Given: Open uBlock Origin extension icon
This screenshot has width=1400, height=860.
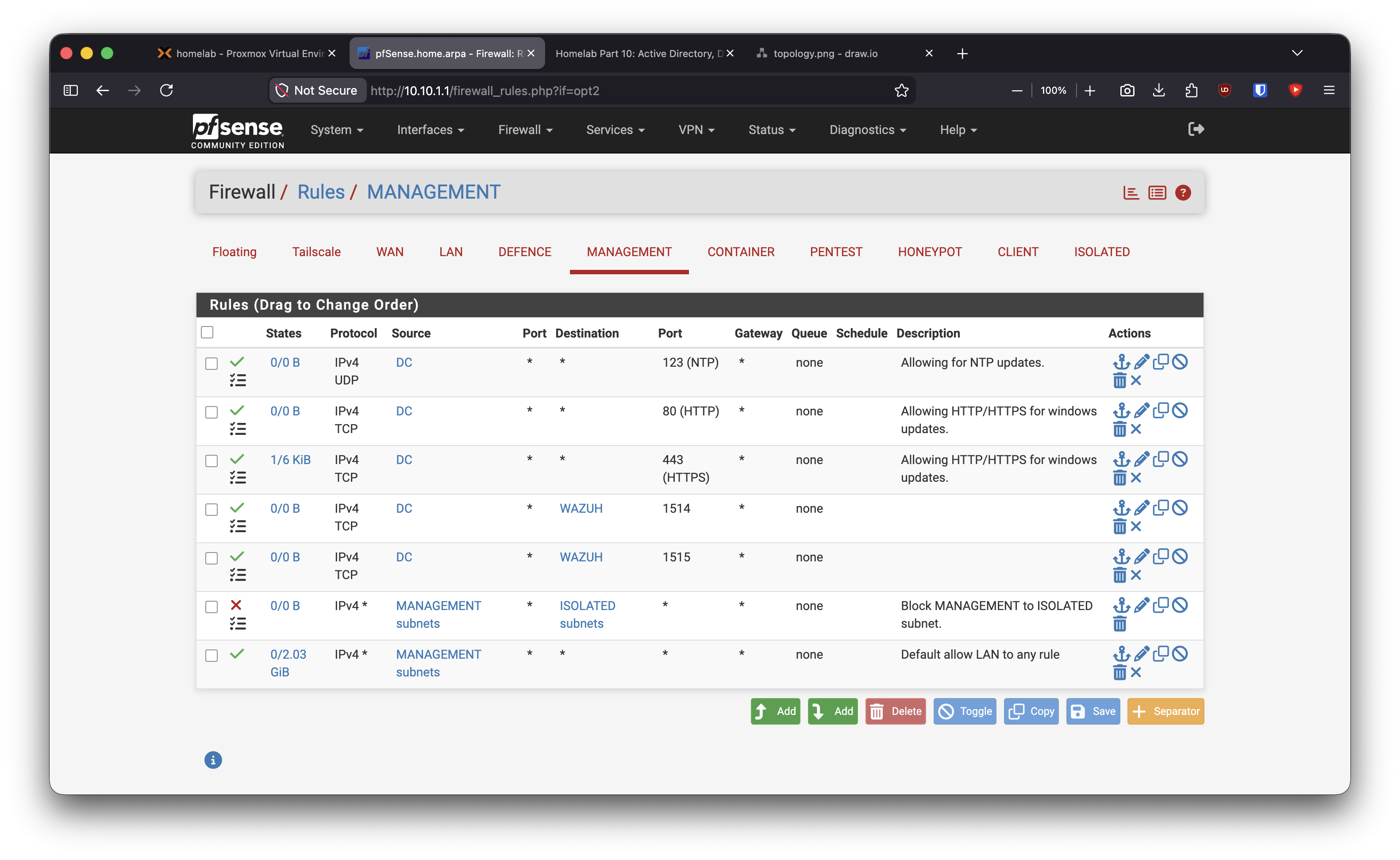Looking at the screenshot, I should (x=1224, y=90).
